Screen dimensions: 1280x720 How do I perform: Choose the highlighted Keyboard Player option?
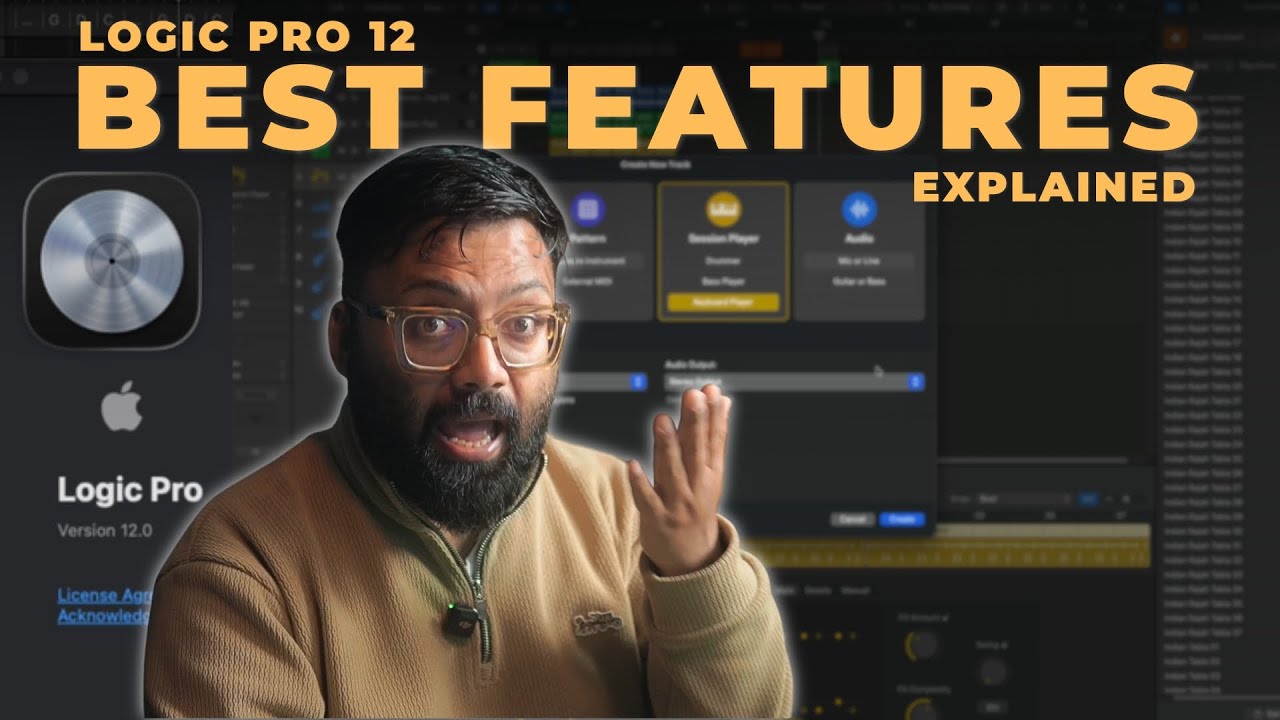click(x=723, y=302)
